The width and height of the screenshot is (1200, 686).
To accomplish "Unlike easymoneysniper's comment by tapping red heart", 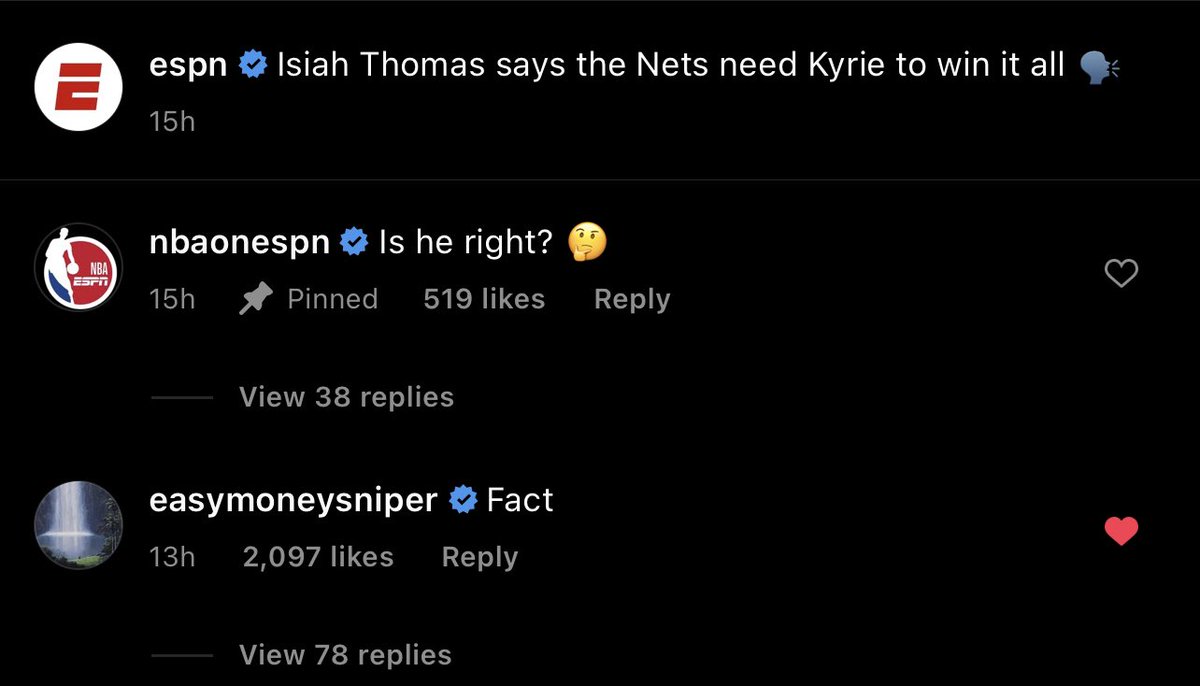I will click(1123, 531).
